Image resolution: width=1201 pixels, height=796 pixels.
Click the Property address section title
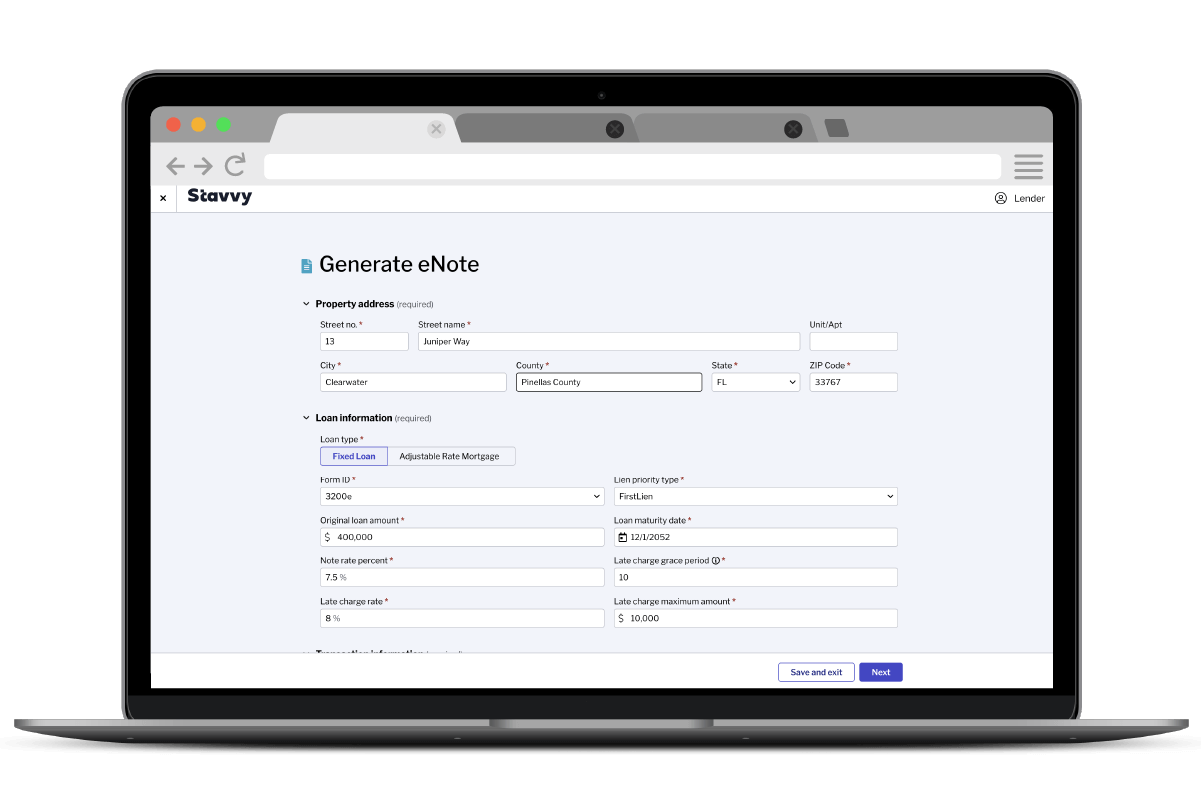coord(355,304)
